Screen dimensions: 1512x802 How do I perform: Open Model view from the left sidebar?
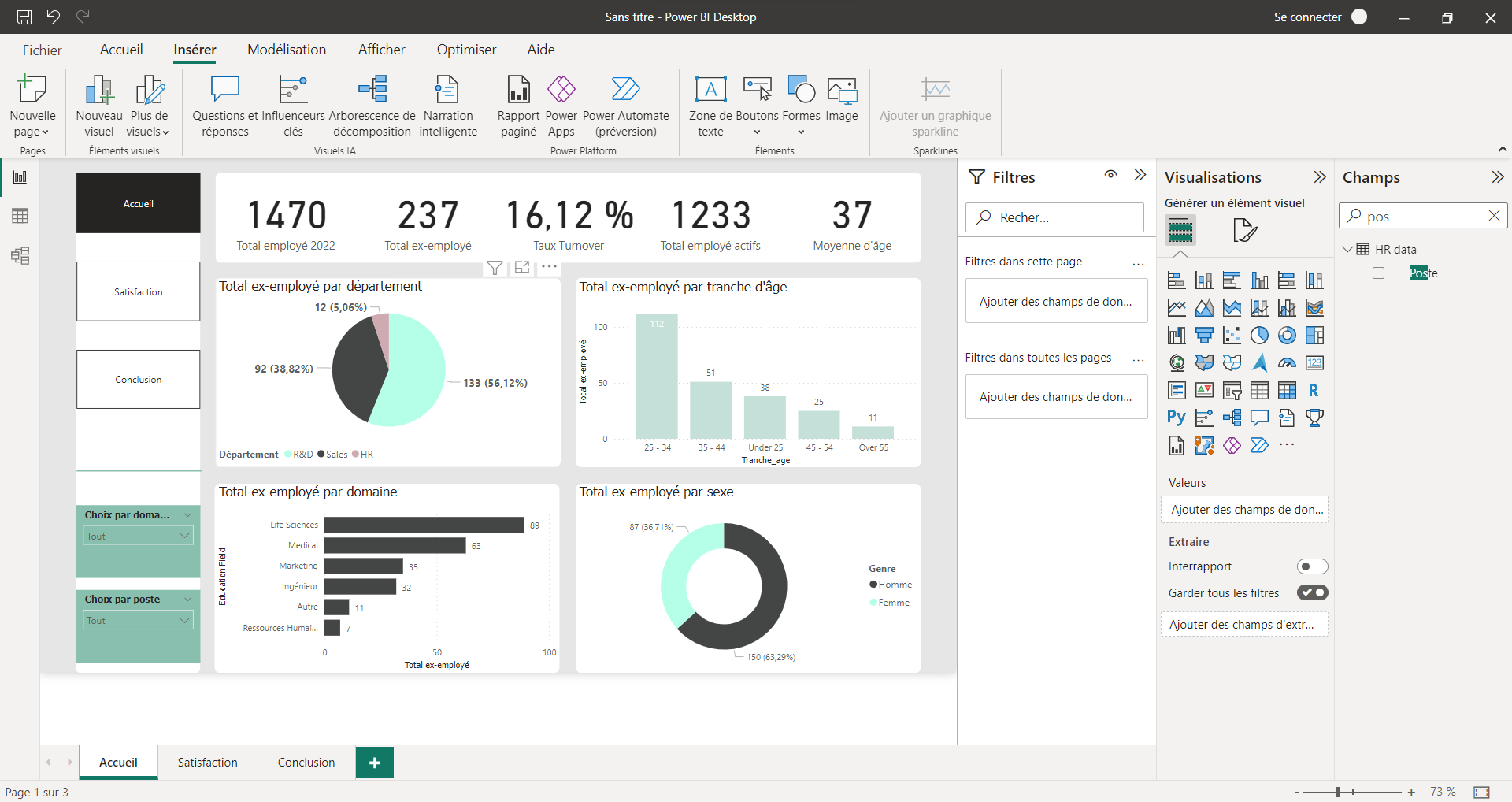20,255
